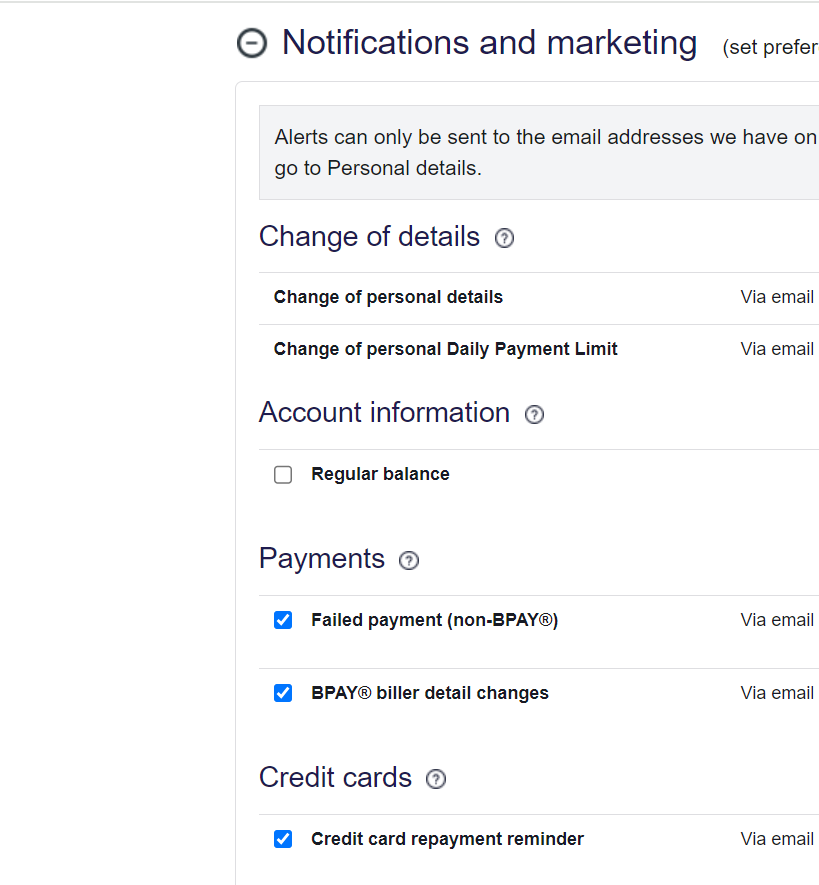Viewport: 819px width, 885px height.
Task: Click Via email beside Change of personal details
Action: coord(777,297)
